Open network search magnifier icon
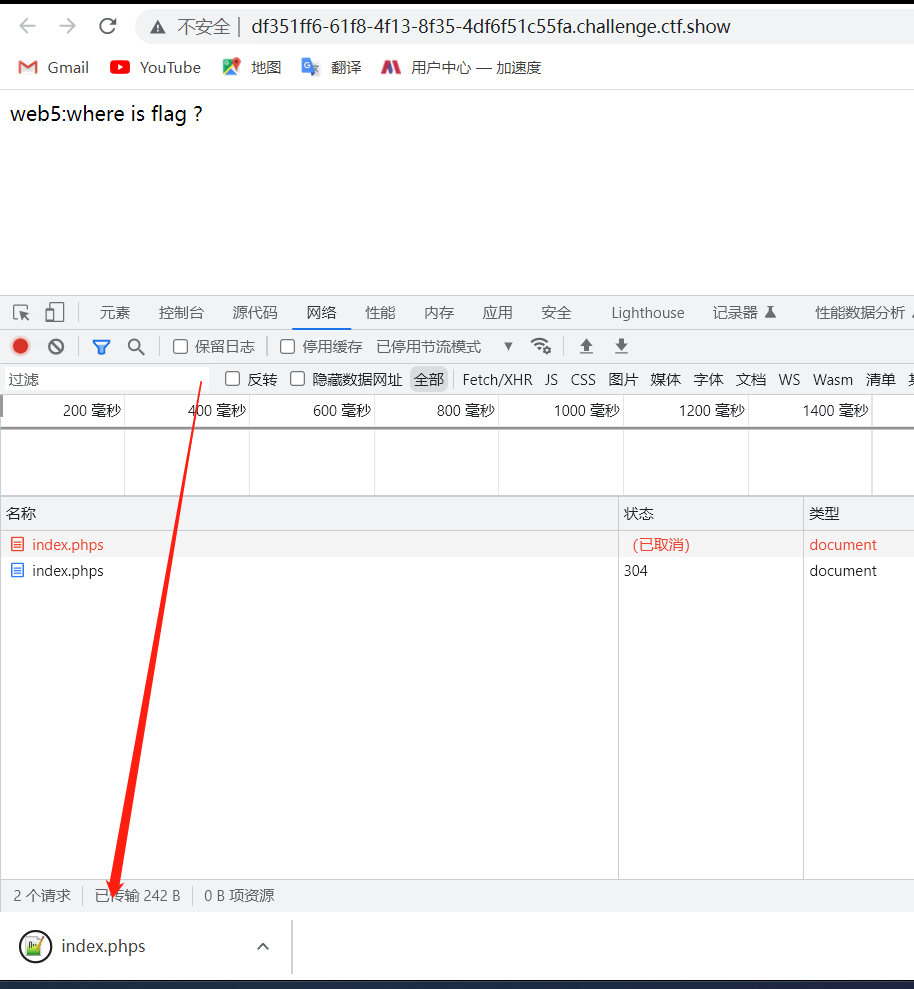The image size is (914, 989). [136, 346]
